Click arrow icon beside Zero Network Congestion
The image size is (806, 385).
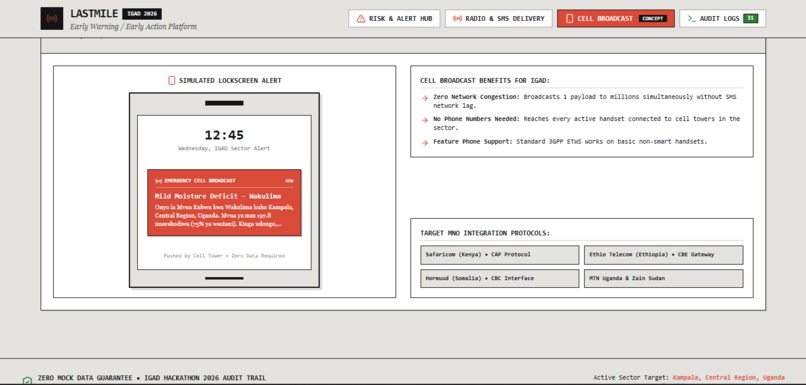425,98
